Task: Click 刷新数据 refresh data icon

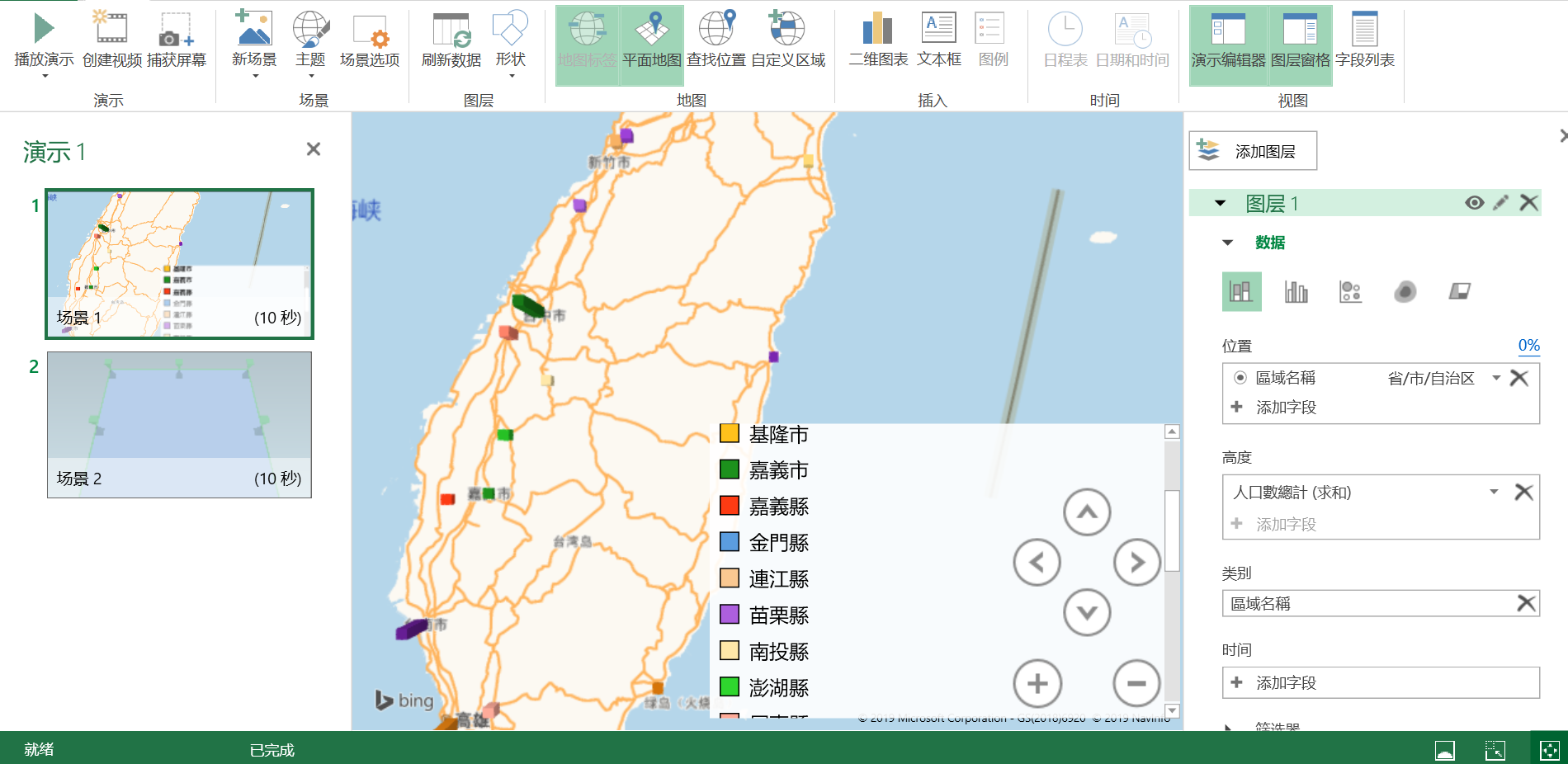Action: click(x=451, y=29)
